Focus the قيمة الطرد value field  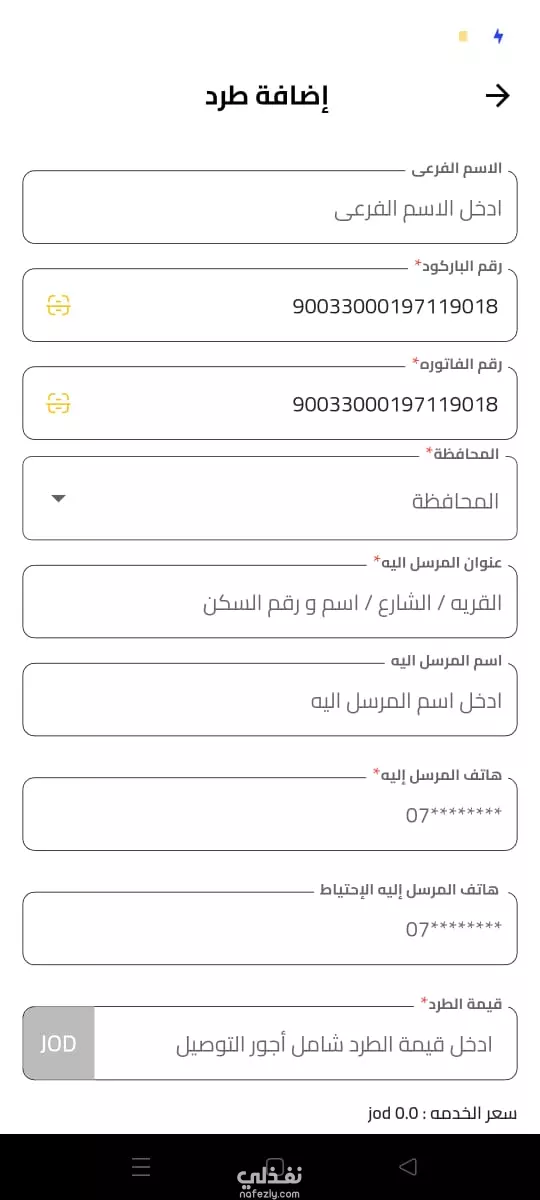[306, 1043]
